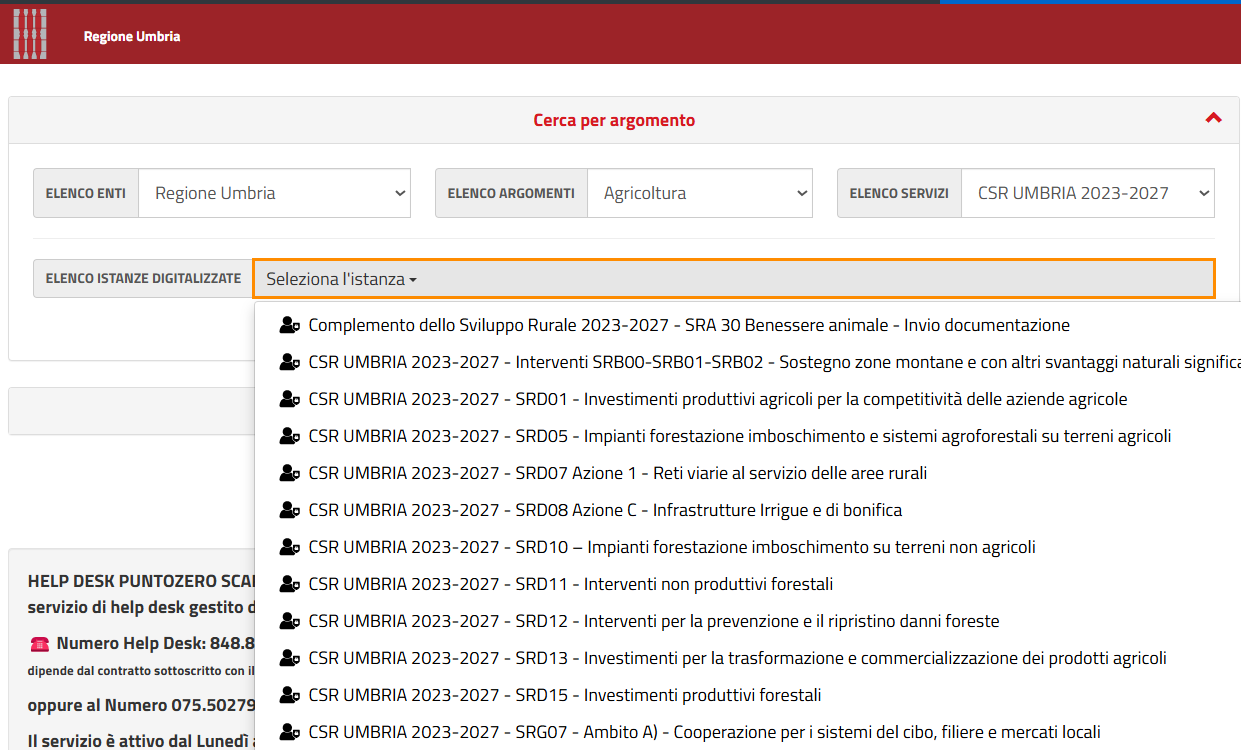The height and width of the screenshot is (750, 1241).
Task: Open the Elenco Servizi dropdown
Action: 1087,193
